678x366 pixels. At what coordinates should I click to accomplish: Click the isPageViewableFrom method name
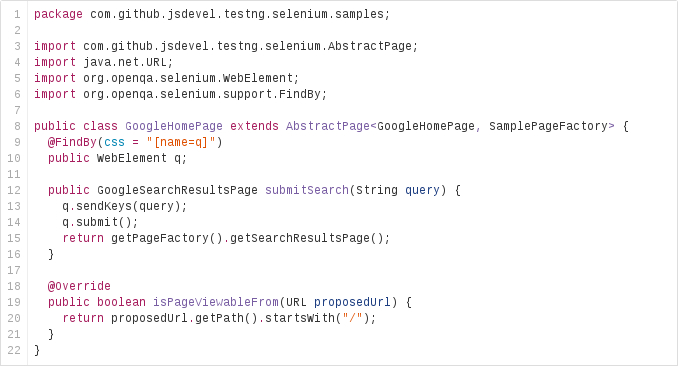tap(216, 302)
